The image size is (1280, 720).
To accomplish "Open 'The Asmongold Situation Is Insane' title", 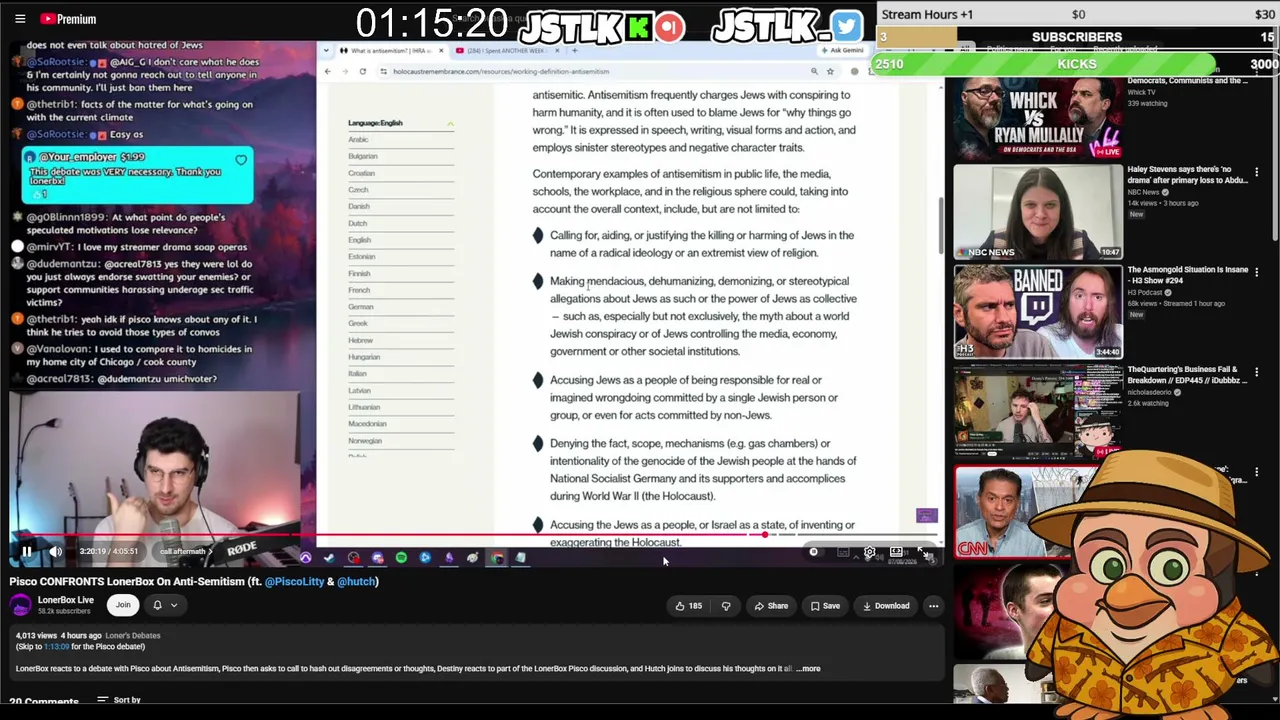I will click(x=1188, y=275).
